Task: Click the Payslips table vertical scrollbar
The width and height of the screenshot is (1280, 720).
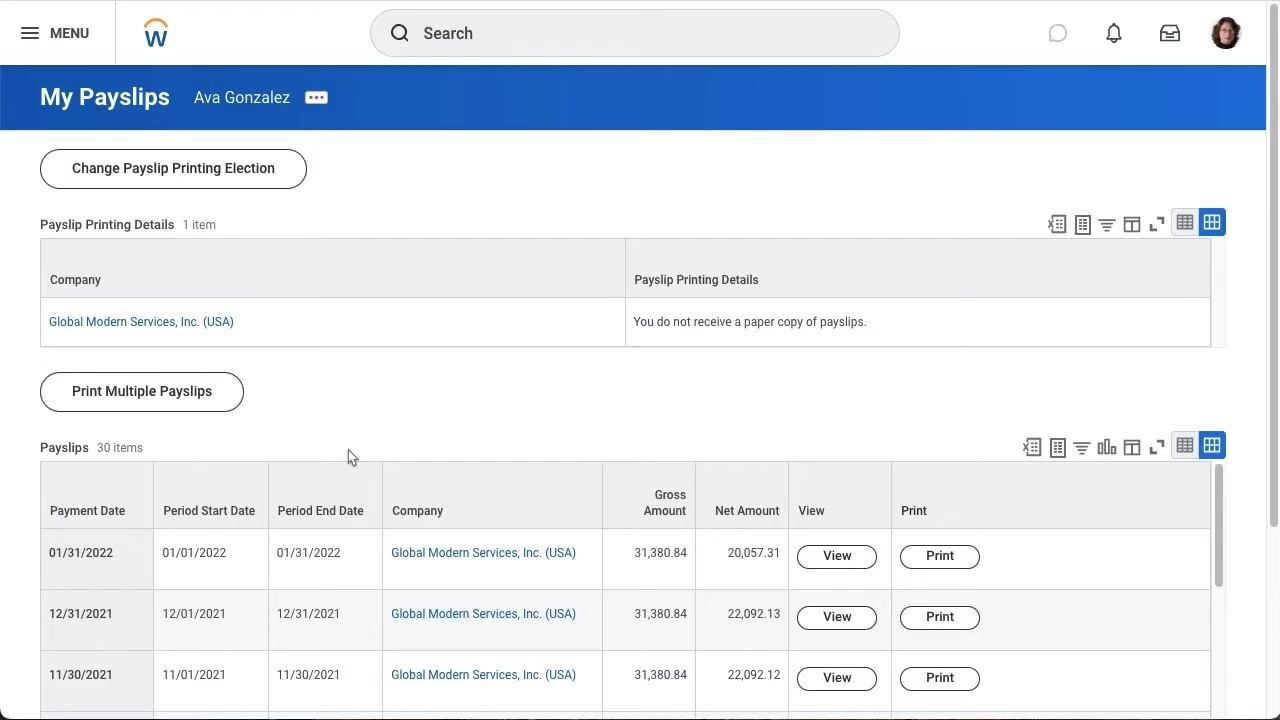Action: tap(1218, 525)
